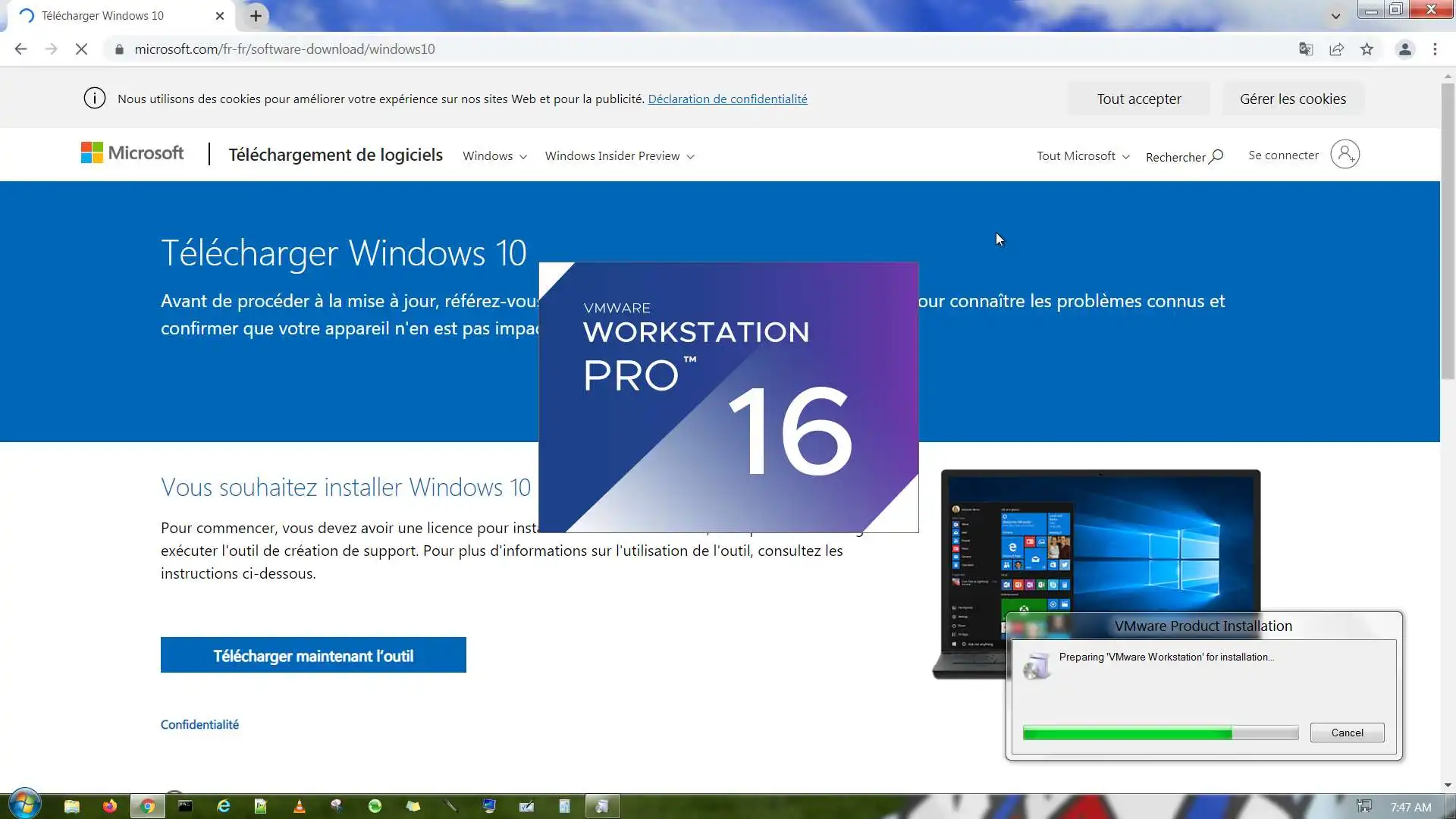
Task: Stop page loading with the X button
Action: coord(82,49)
